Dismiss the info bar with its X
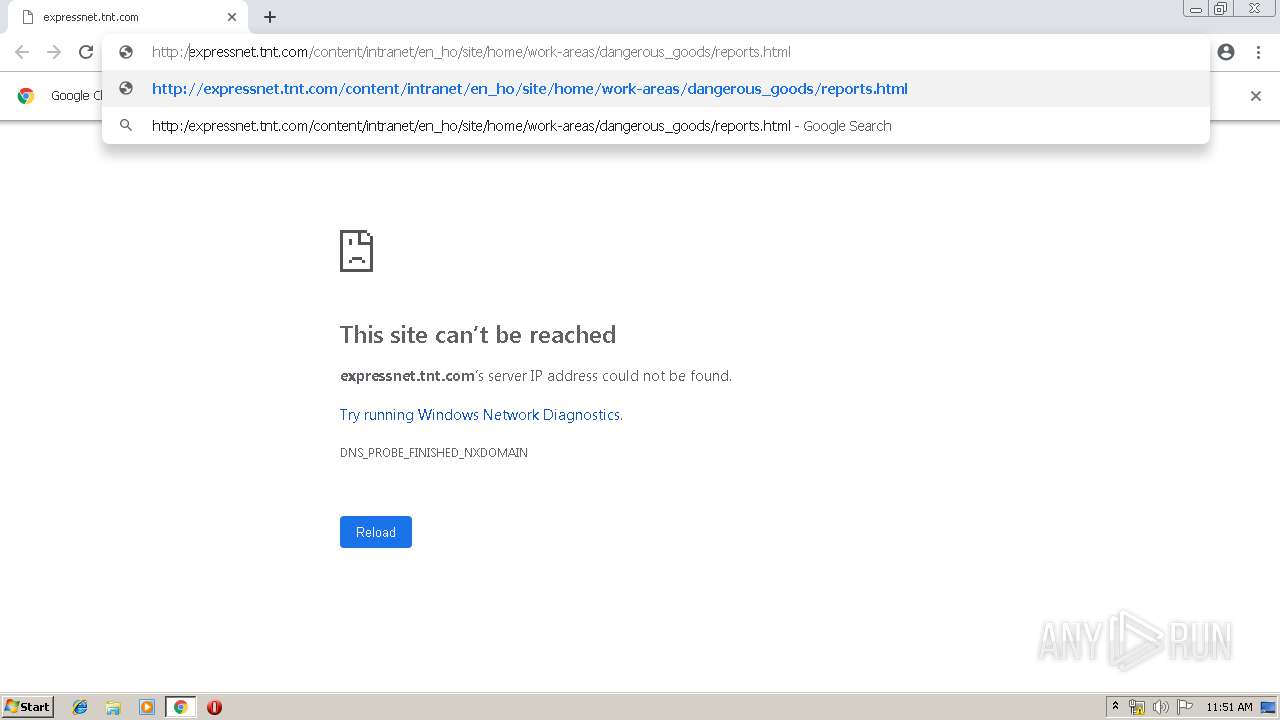Viewport: 1280px width, 720px height. (1256, 96)
